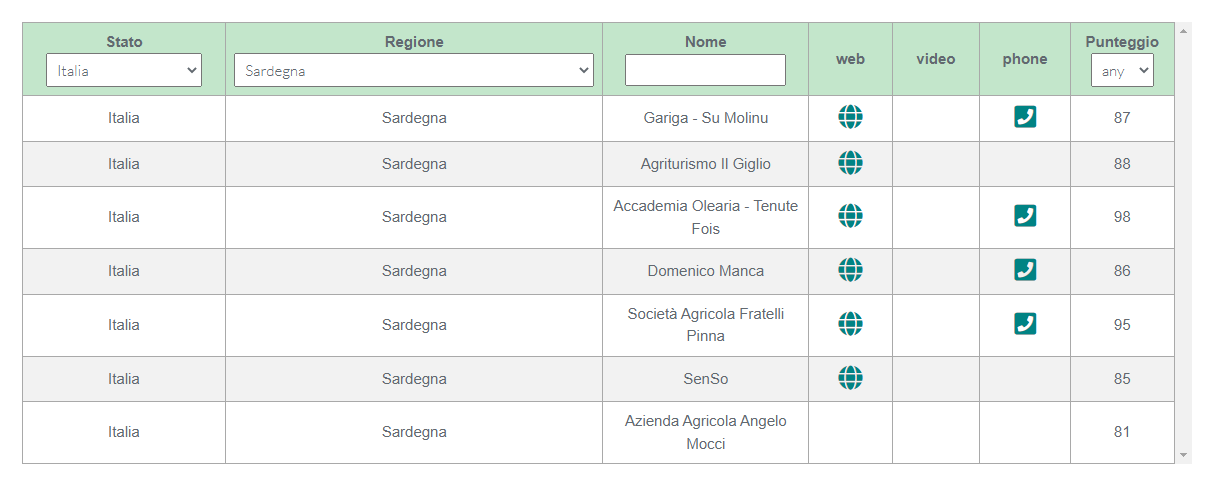Click score 98 in Accademia Olearia row
The height and width of the screenshot is (487, 1207).
1122,217
